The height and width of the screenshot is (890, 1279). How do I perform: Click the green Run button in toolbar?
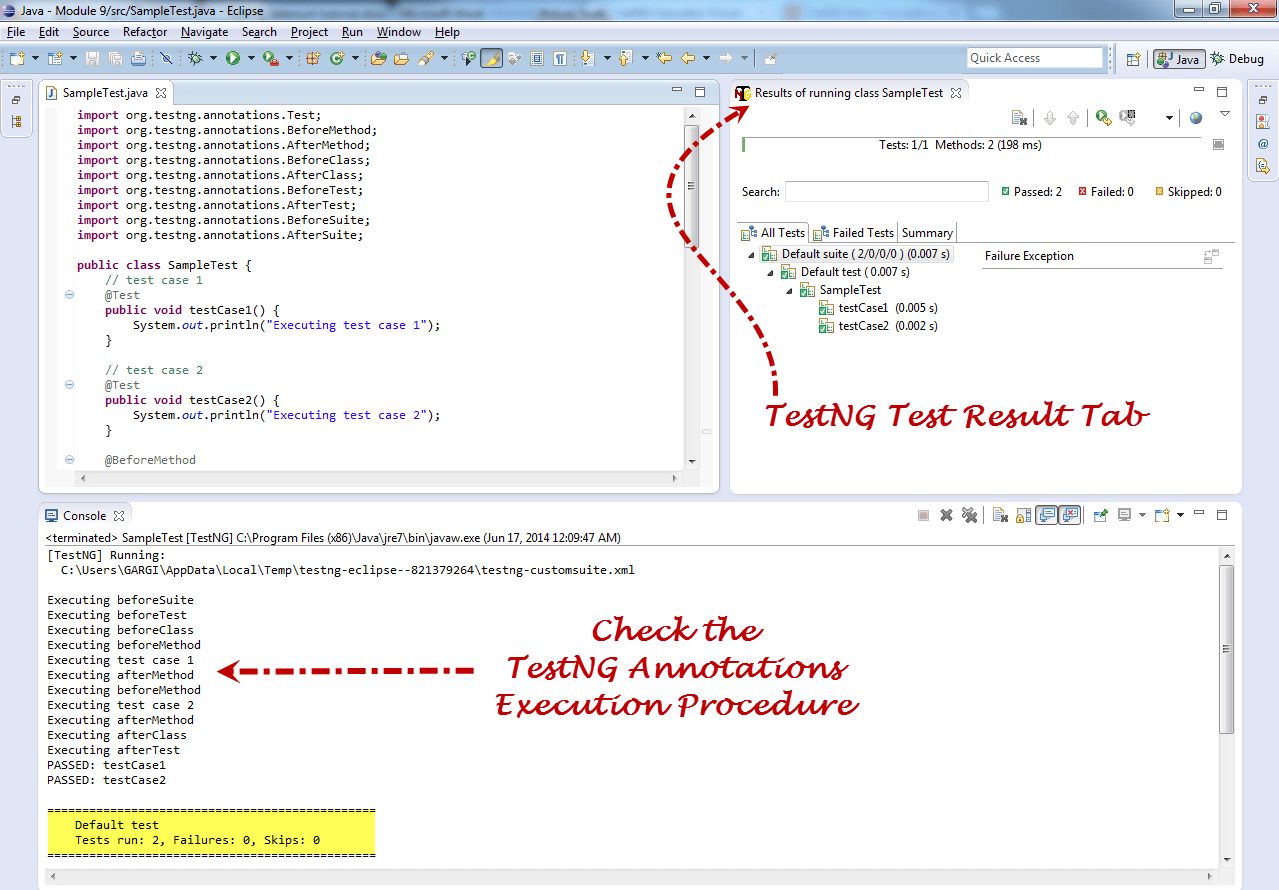click(233, 58)
